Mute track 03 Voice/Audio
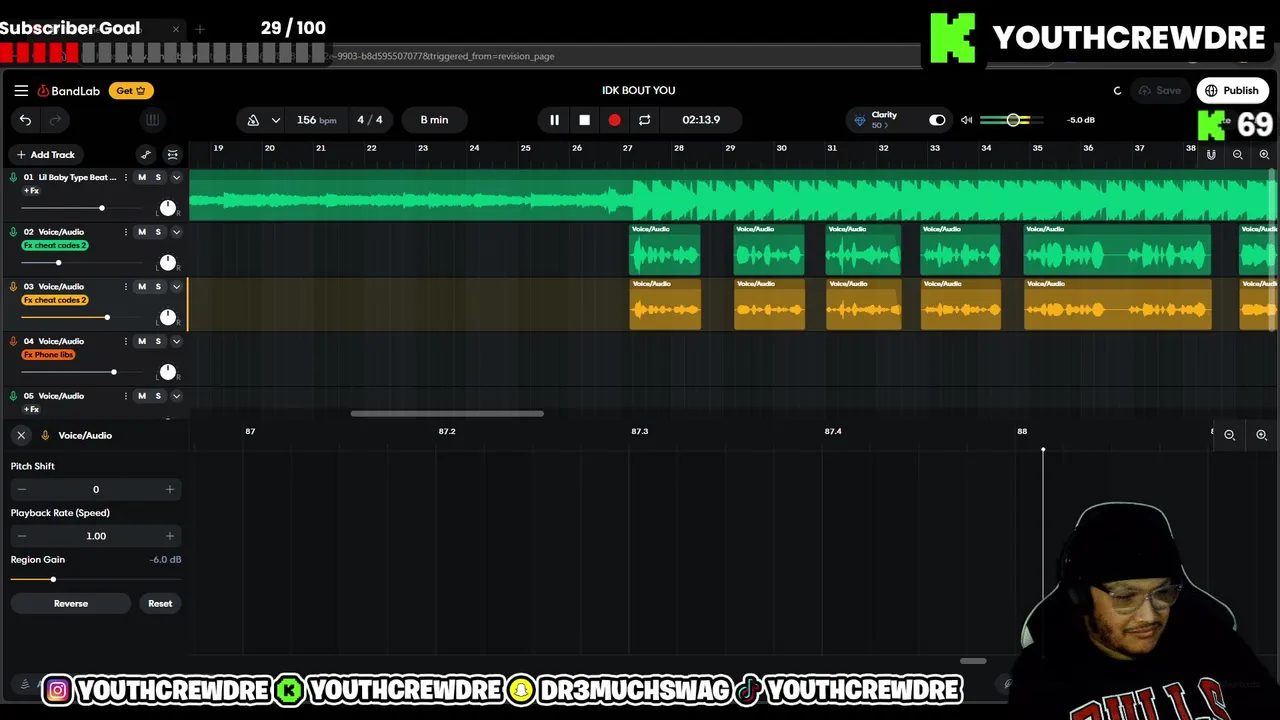Screen dimensions: 1280x720 [x=141, y=287]
